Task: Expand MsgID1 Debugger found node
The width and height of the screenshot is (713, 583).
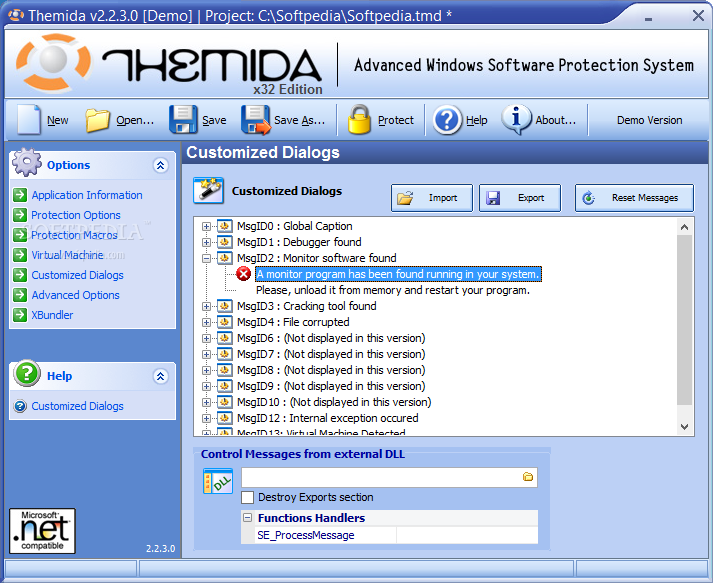Action: pyautogui.click(x=206, y=242)
